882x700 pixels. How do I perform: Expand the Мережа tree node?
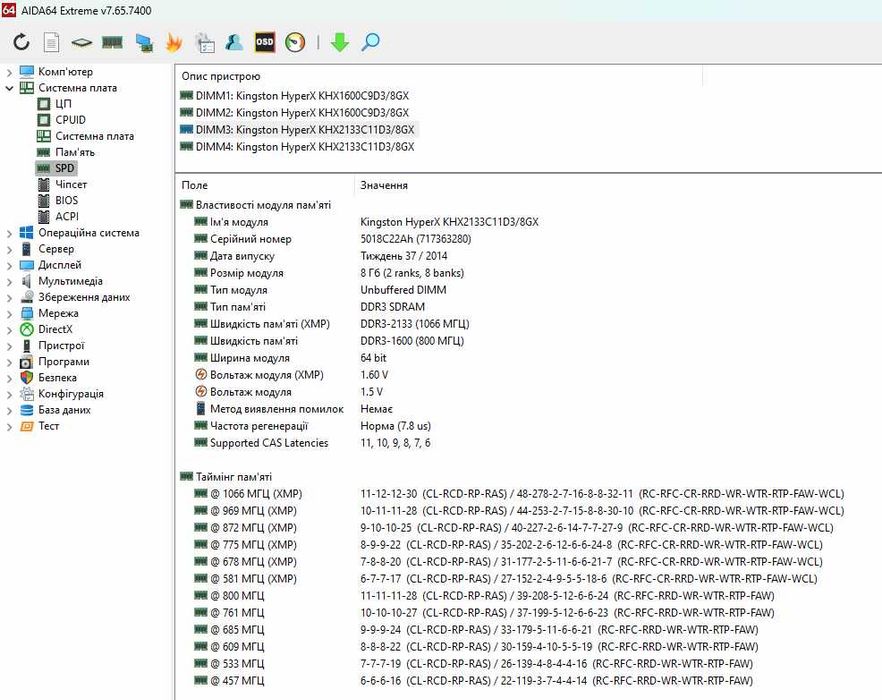click(x=9, y=313)
